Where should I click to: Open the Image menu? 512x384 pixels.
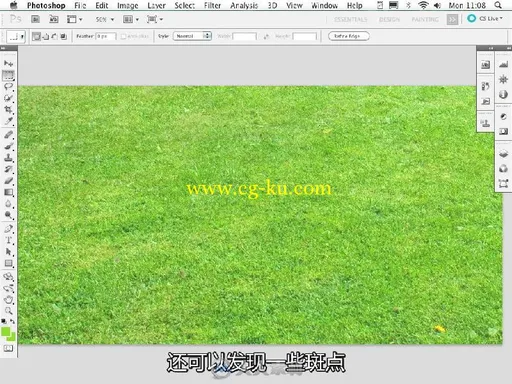(128, 5)
